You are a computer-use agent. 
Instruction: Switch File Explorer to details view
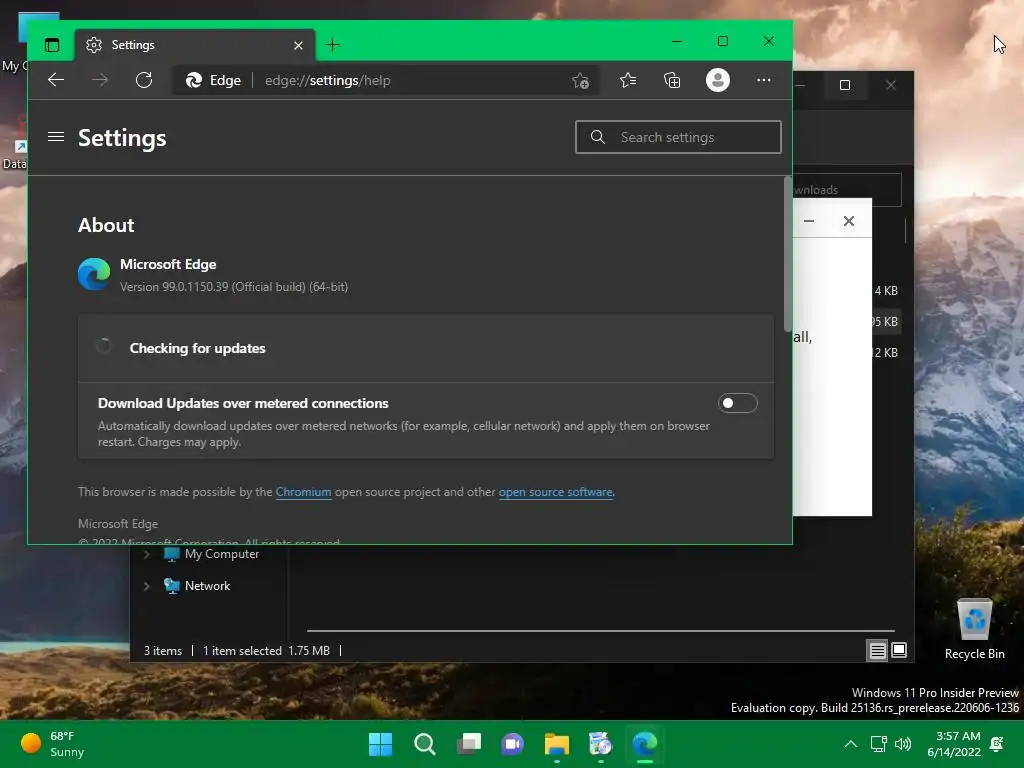(877, 650)
